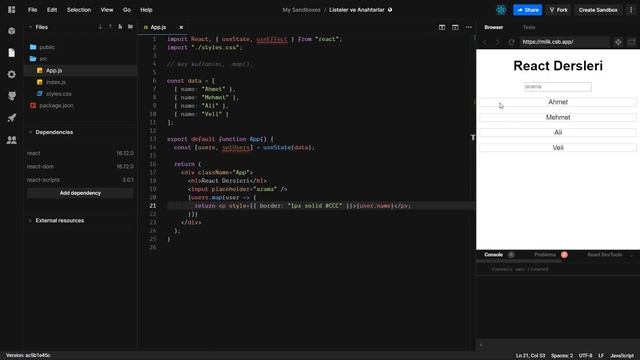640x360 pixels.
Task: Click the Create Sandbox button
Action: coord(598,10)
